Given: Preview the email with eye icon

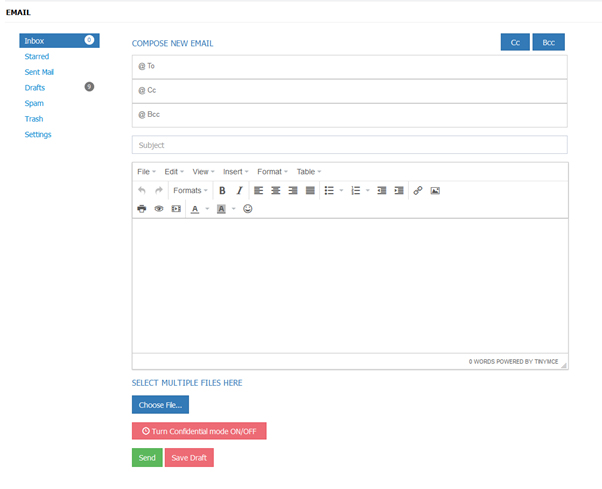Looking at the screenshot, I should pos(159,209).
